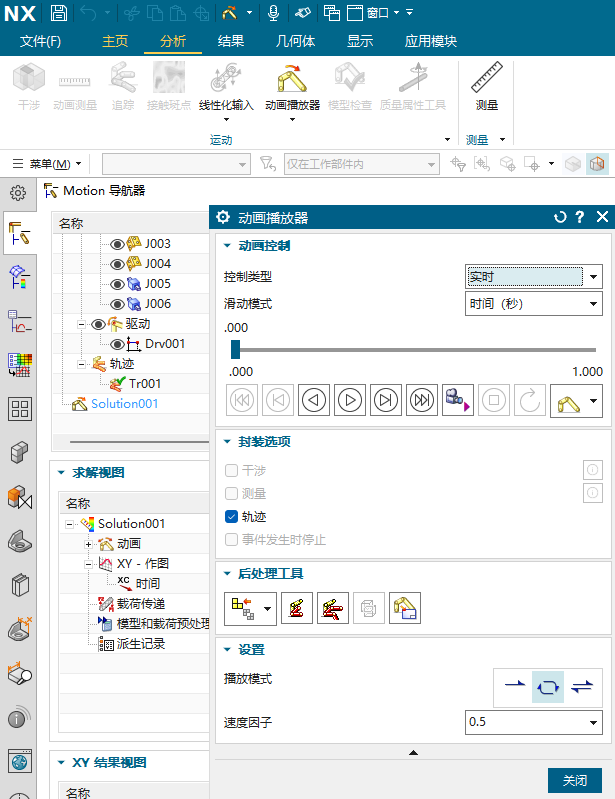
Task: Step forward one frame
Action: point(386,400)
